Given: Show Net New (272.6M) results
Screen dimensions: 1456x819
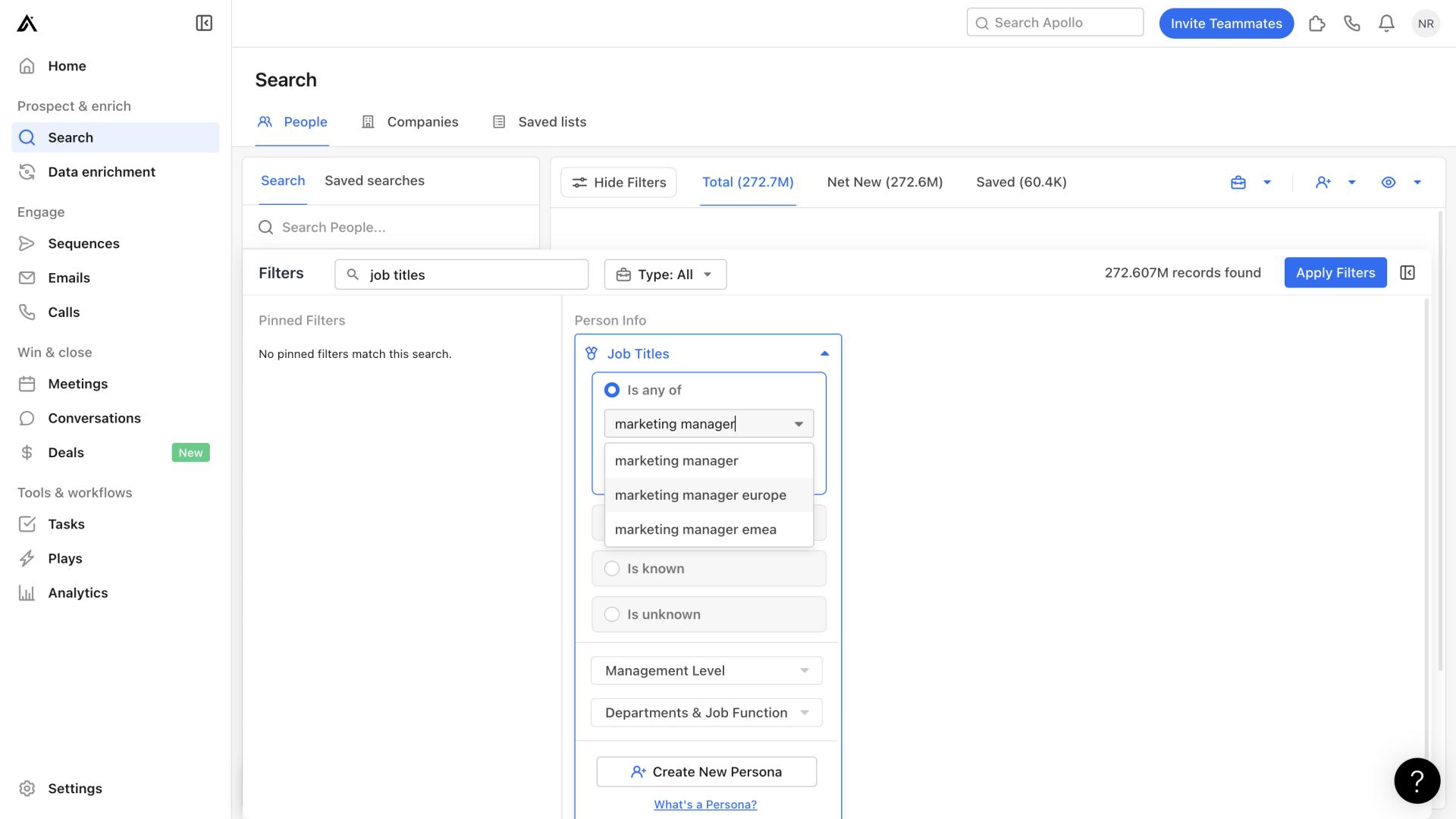Looking at the screenshot, I should coord(885,182).
